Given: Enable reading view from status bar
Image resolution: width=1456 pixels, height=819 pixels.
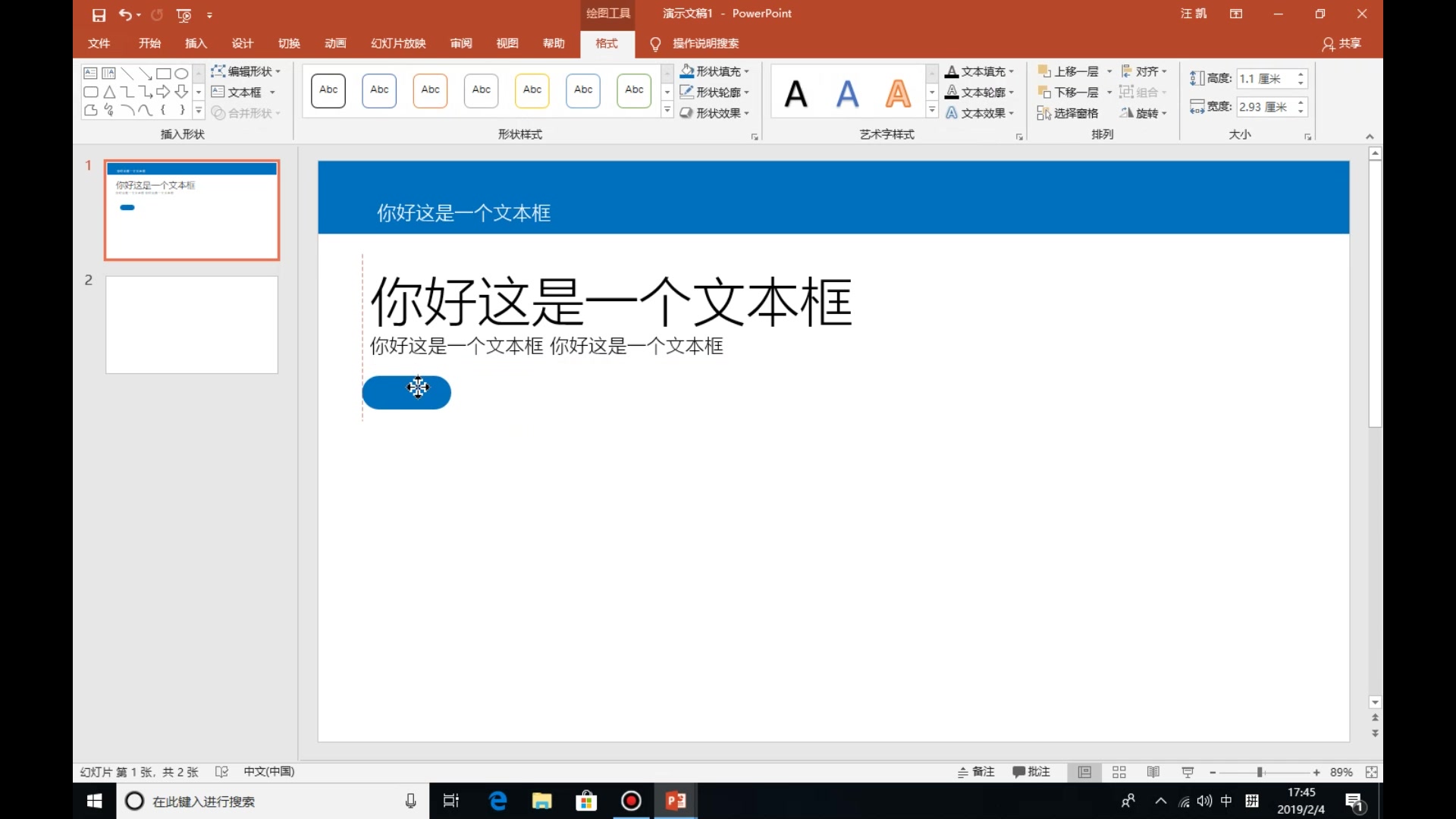Looking at the screenshot, I should 1153,771.
